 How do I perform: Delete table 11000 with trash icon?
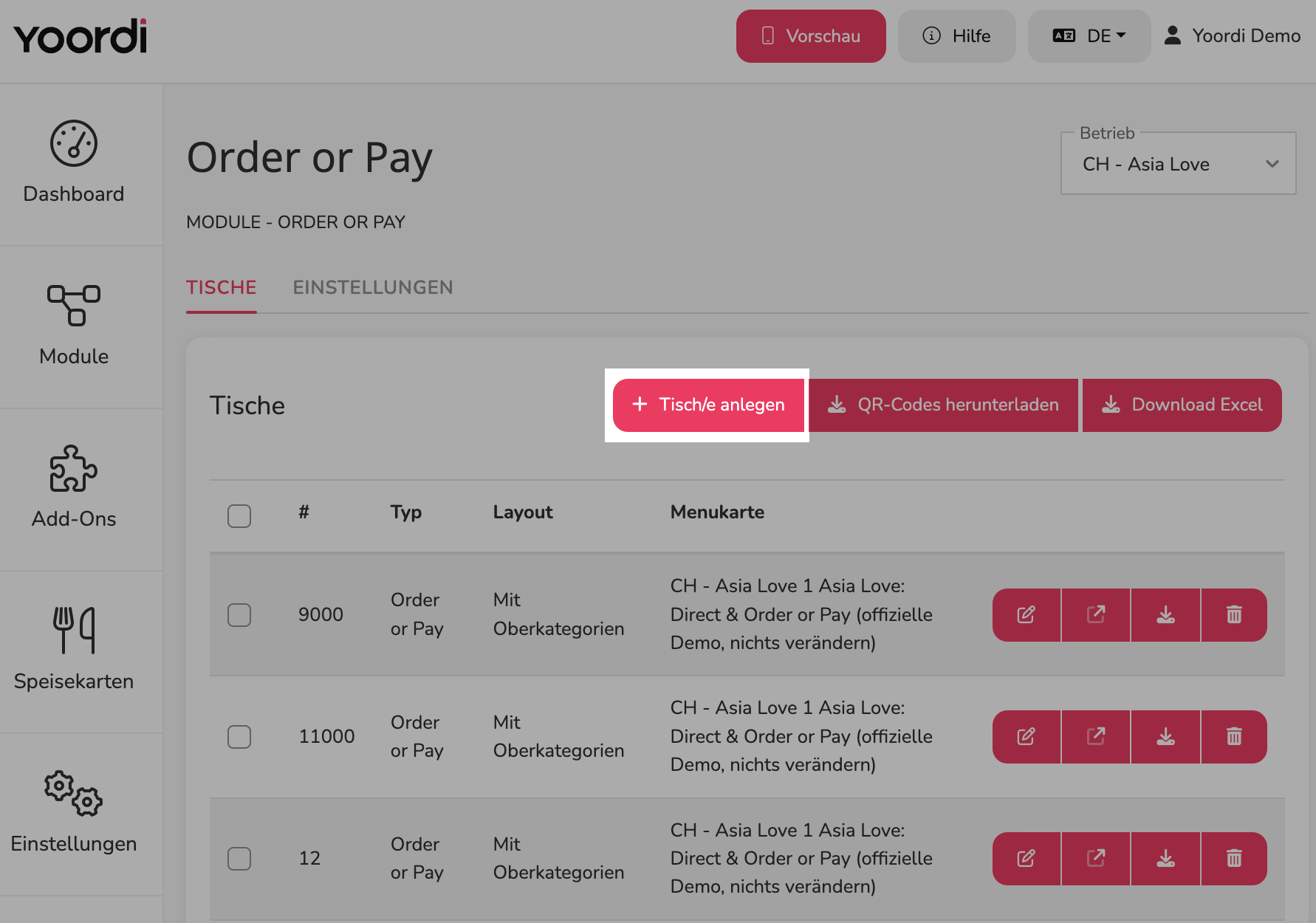coord(1234,737)
